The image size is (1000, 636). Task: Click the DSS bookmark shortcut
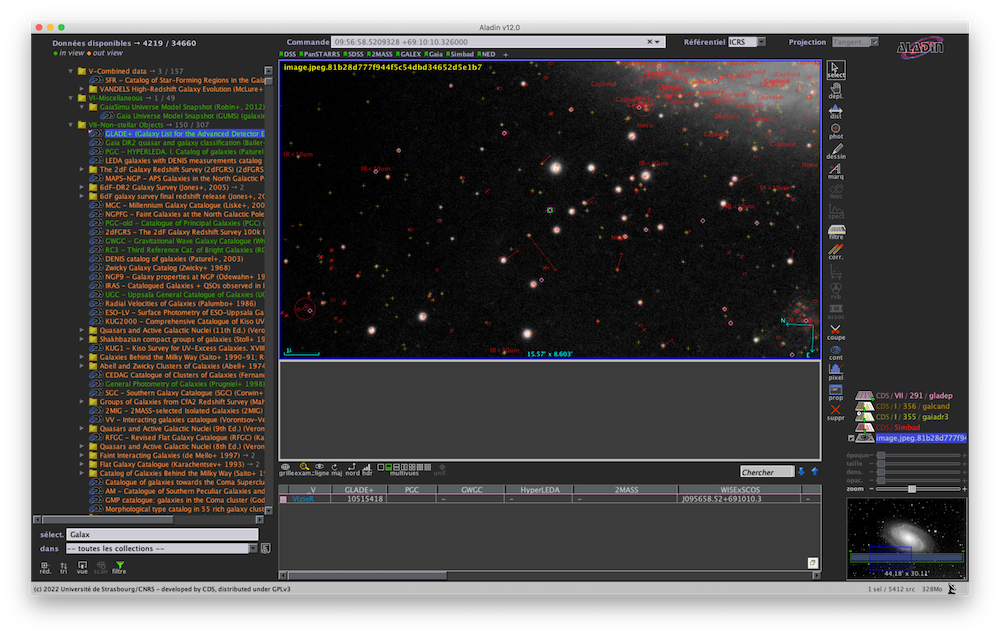288,54
